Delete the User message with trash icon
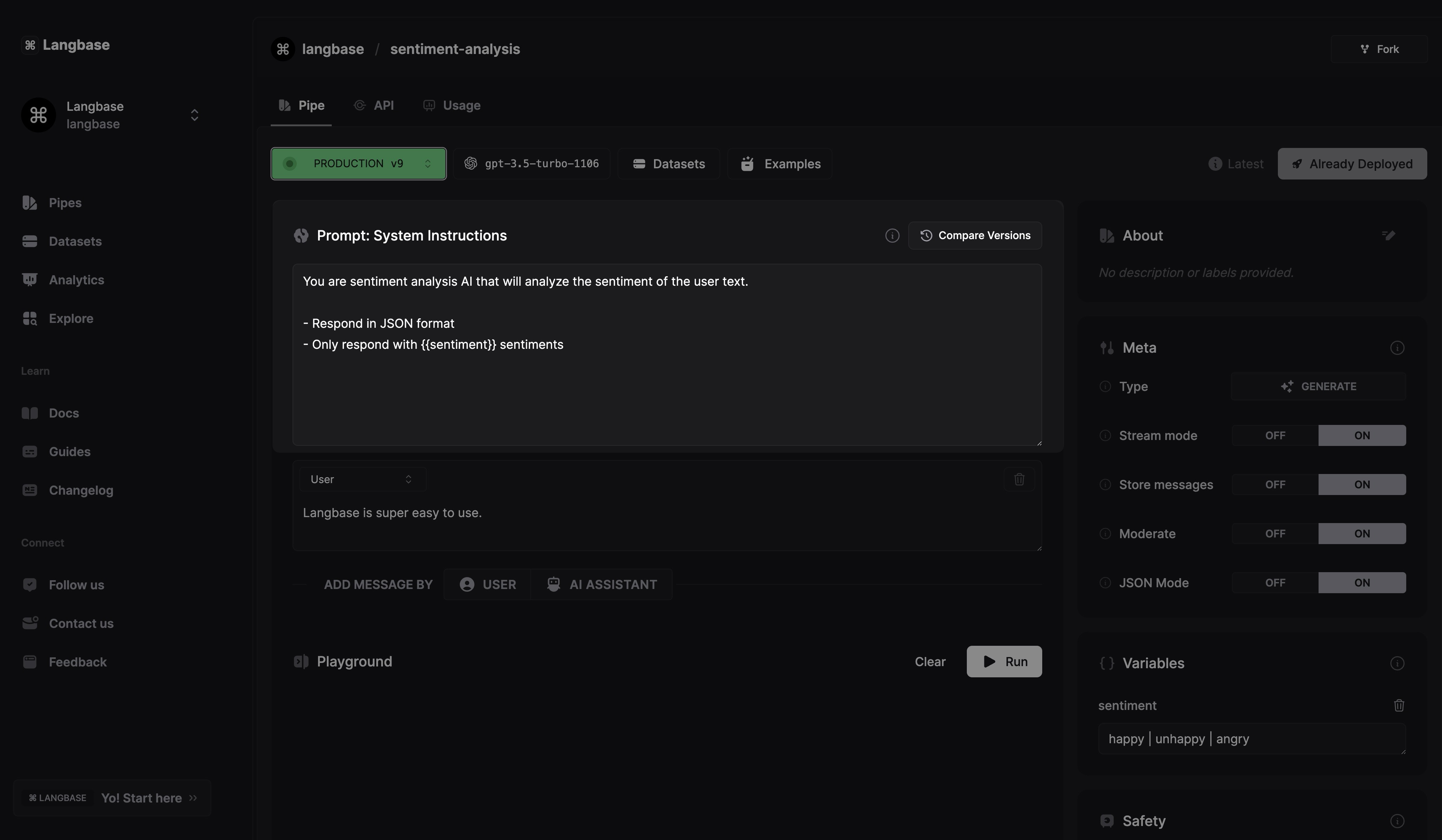Screen dimensions: 1442x840 [x=1019, y=480]
